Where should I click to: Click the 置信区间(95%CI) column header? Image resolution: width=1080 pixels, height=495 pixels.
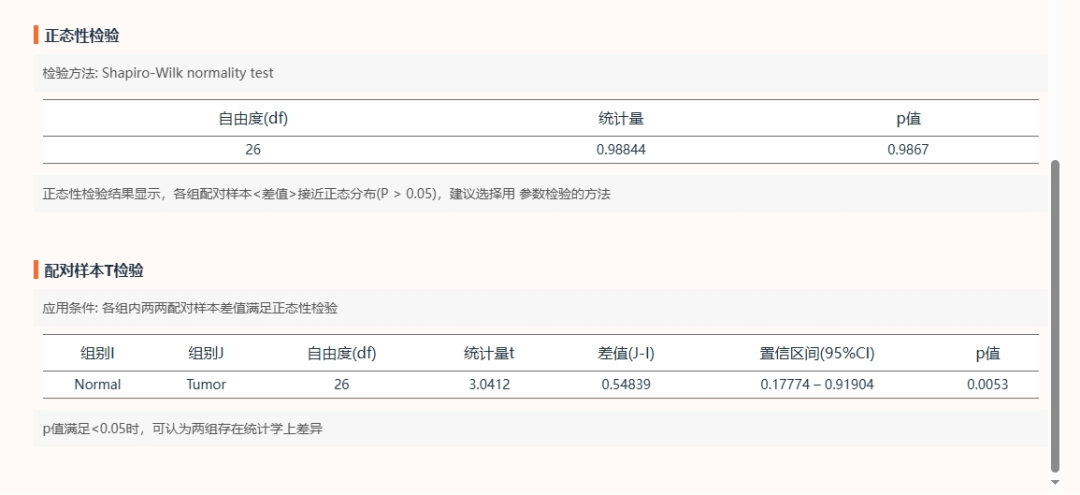pyautogui.click(x=817, y=354)
